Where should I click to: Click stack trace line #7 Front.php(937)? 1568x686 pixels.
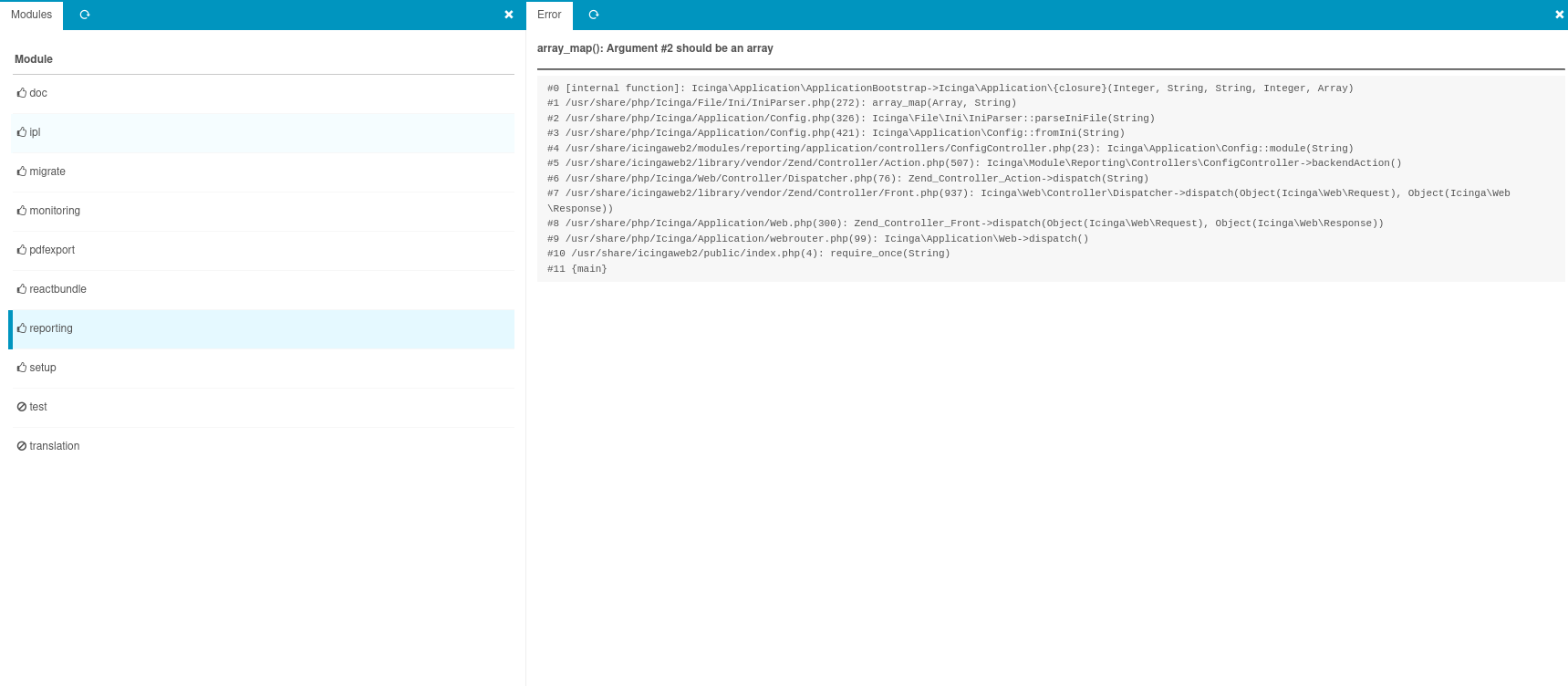tap(1029, 201)
